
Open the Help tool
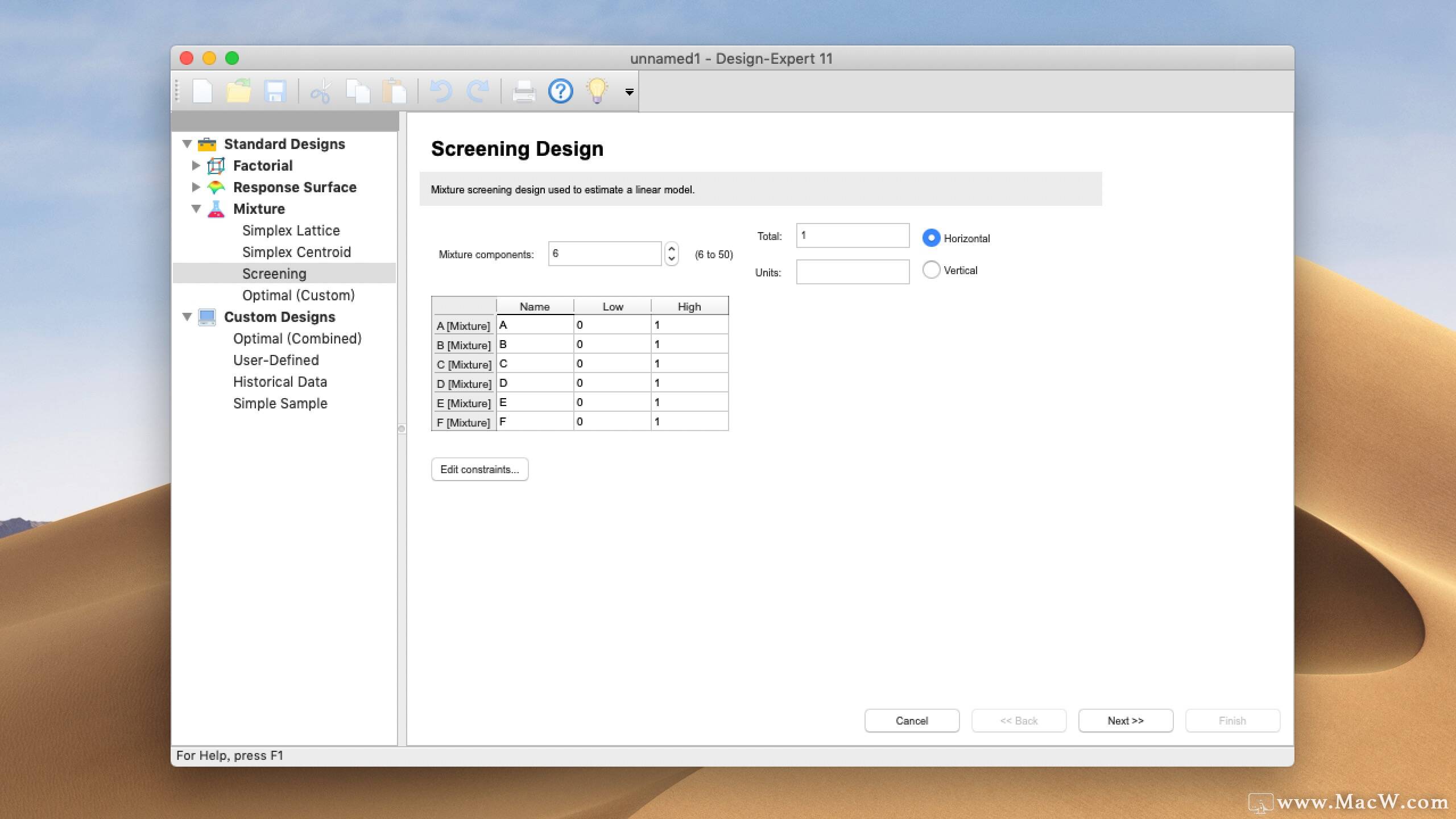pos(560,91)
